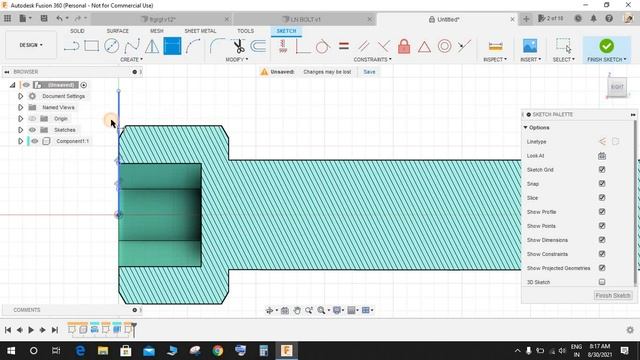Toggle the Show Constraints checkbox
The image size is (640, 360).
(602, 254)
